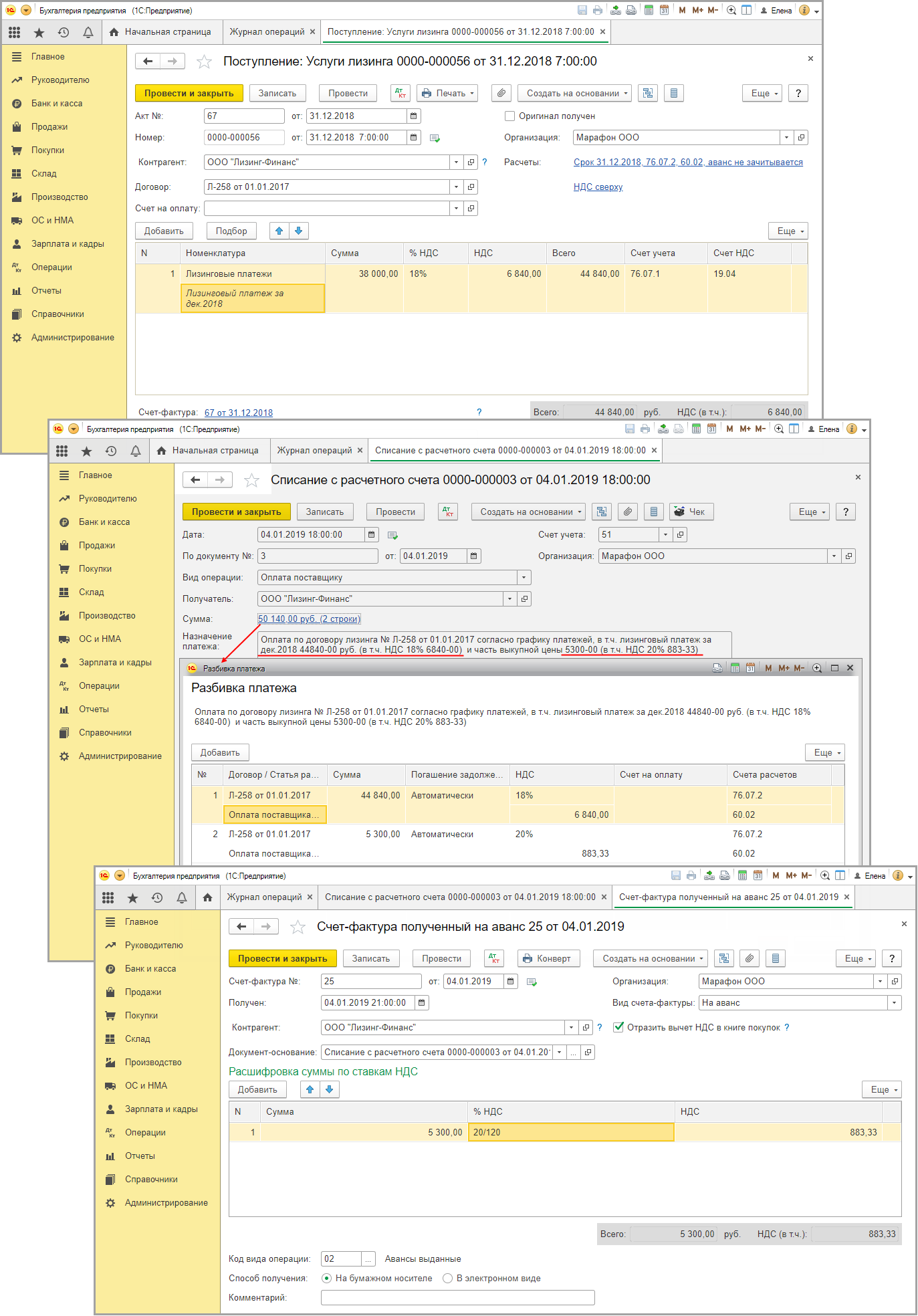The image size is (918, 1316).
Task: Open Получатель field link icon in Списание
Action: 525,598
